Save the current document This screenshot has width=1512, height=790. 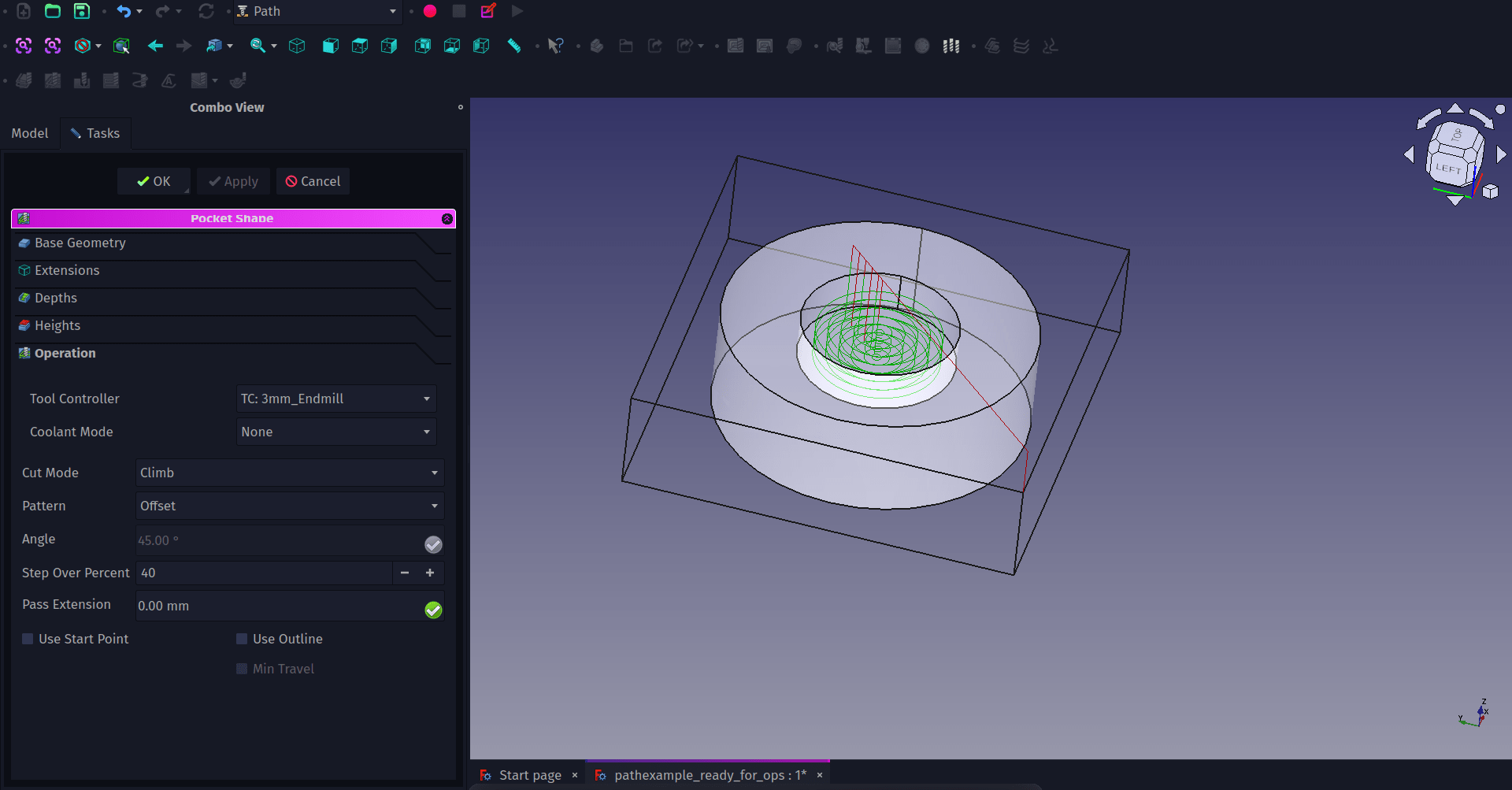pyautogui.click(x=82, y=11)
